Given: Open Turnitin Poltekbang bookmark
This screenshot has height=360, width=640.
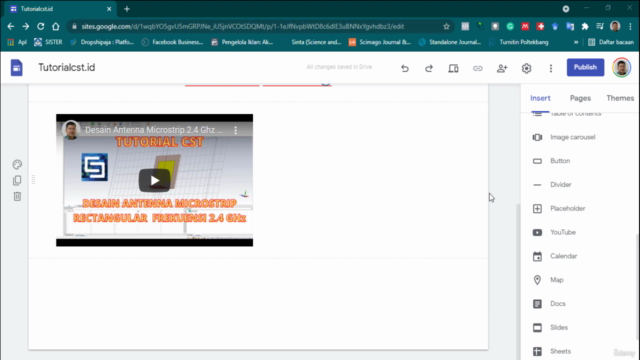Looking at the screenshot, I should click(519, 42).
